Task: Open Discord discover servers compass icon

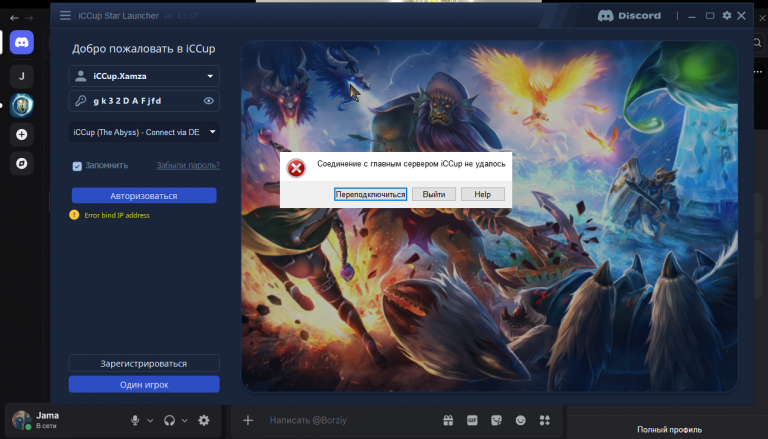Action: coord(22,163)
